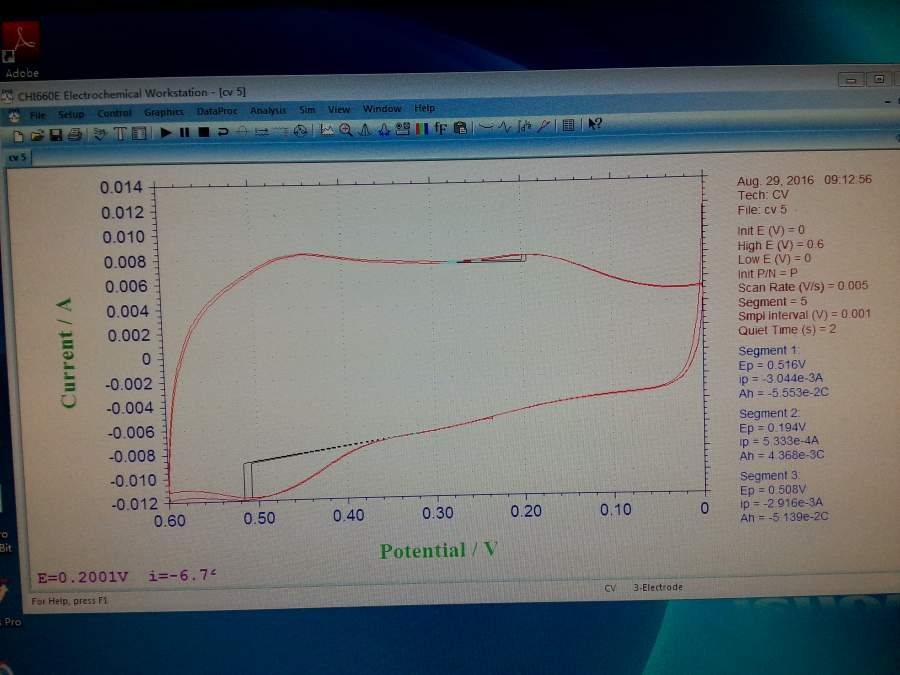Open a file using the folder icon
This screenshot has height=675, width=900.
37,135
